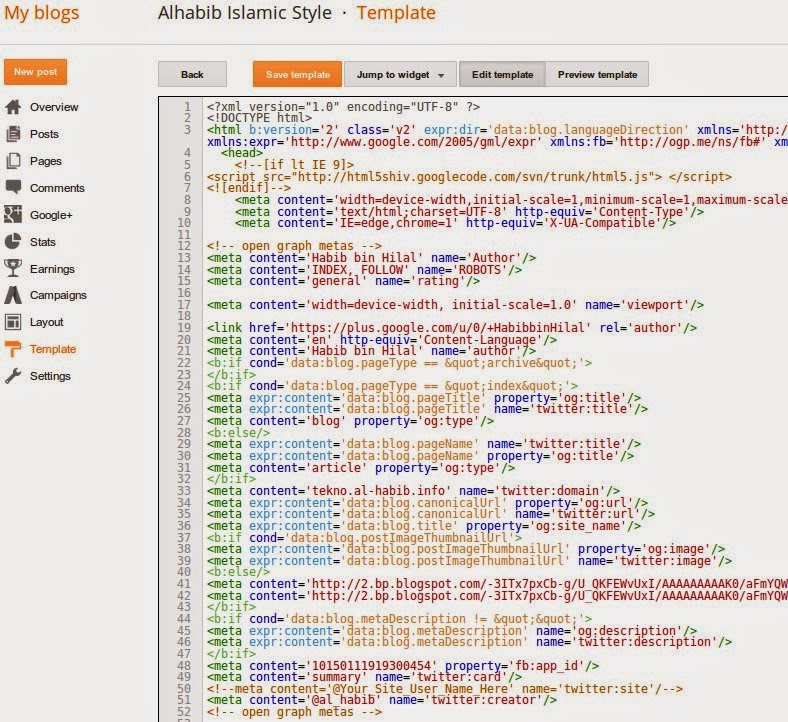Click the Stats pie chart icon
The image size is (788, 722).
13,242
